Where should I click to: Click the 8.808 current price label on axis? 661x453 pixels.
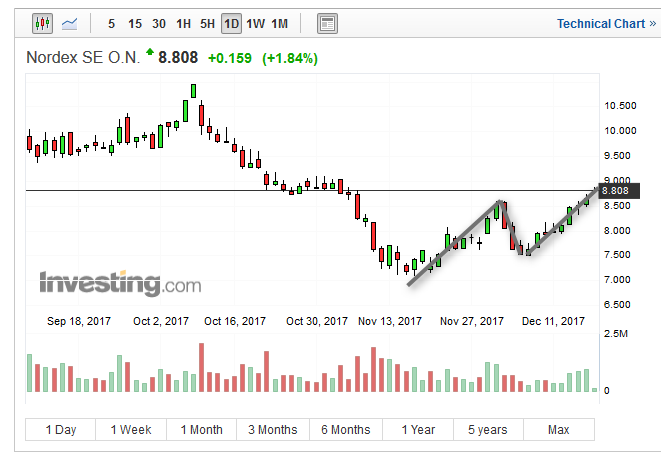pos(619,191)
